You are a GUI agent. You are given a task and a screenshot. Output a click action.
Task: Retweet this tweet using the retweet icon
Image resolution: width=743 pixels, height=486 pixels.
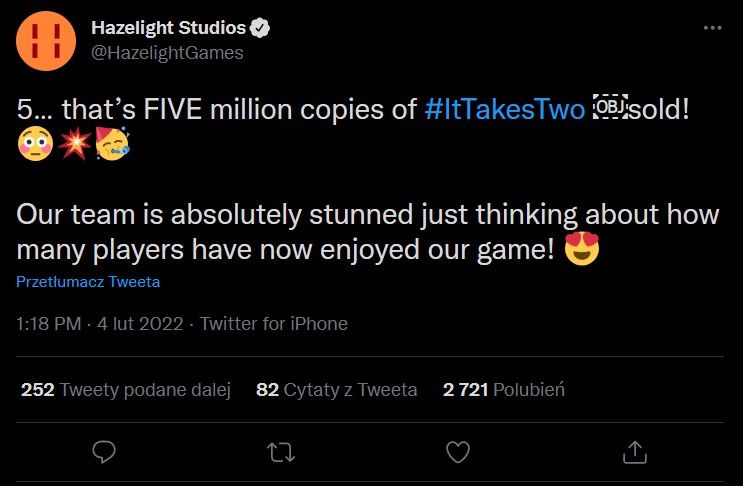(281, 452)
